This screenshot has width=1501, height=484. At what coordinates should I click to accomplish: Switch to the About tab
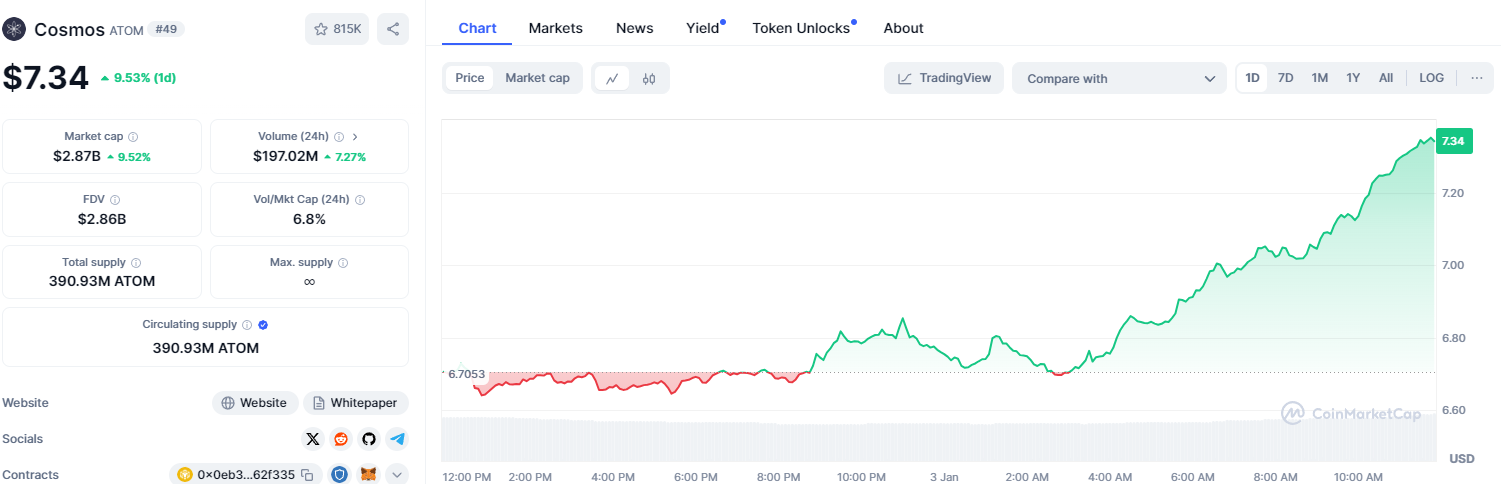pos(903,28)
